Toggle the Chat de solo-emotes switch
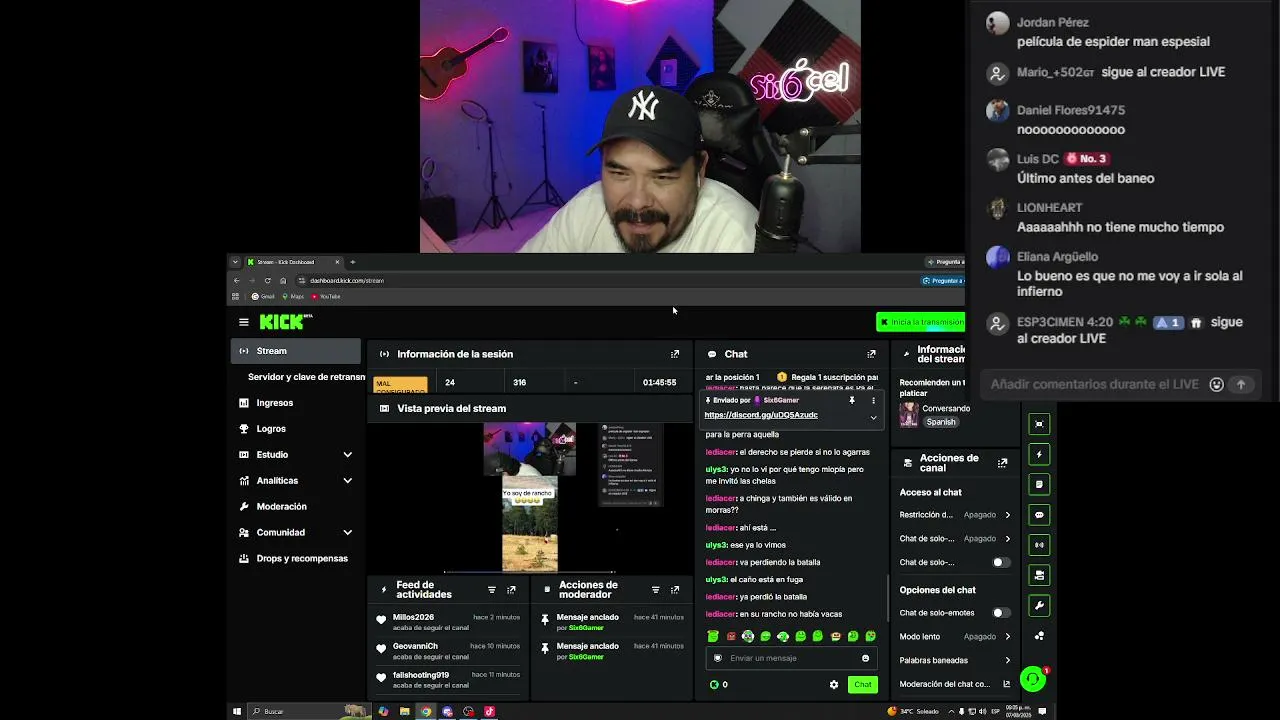 tap(999, 613)
